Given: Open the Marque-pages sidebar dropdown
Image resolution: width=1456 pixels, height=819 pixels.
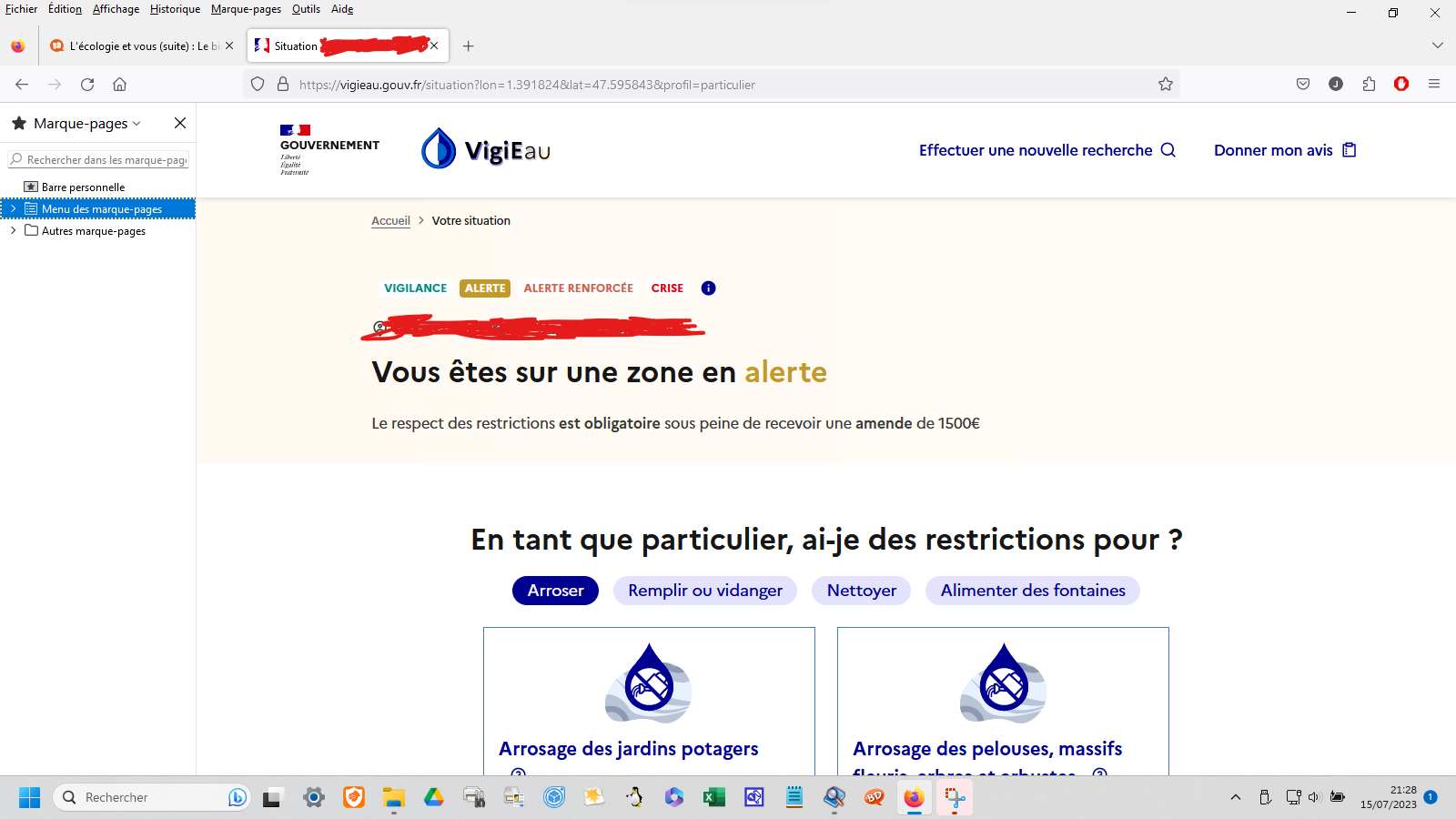Looking at the screenshot, I should tap(86, 124).
